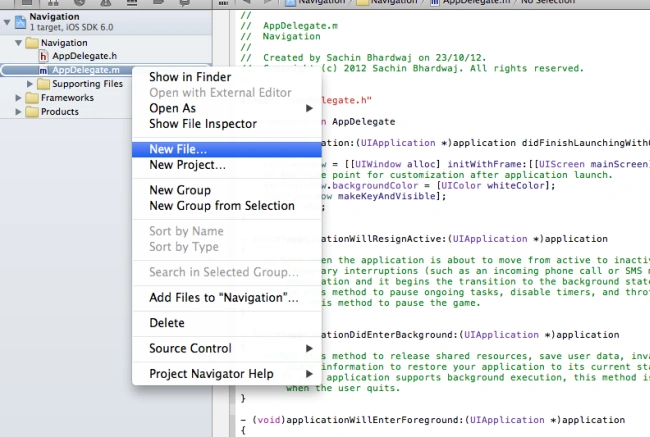Choose Add Files to "Navigation"…
The image size is (650, 437).
(x=227, y=298)
